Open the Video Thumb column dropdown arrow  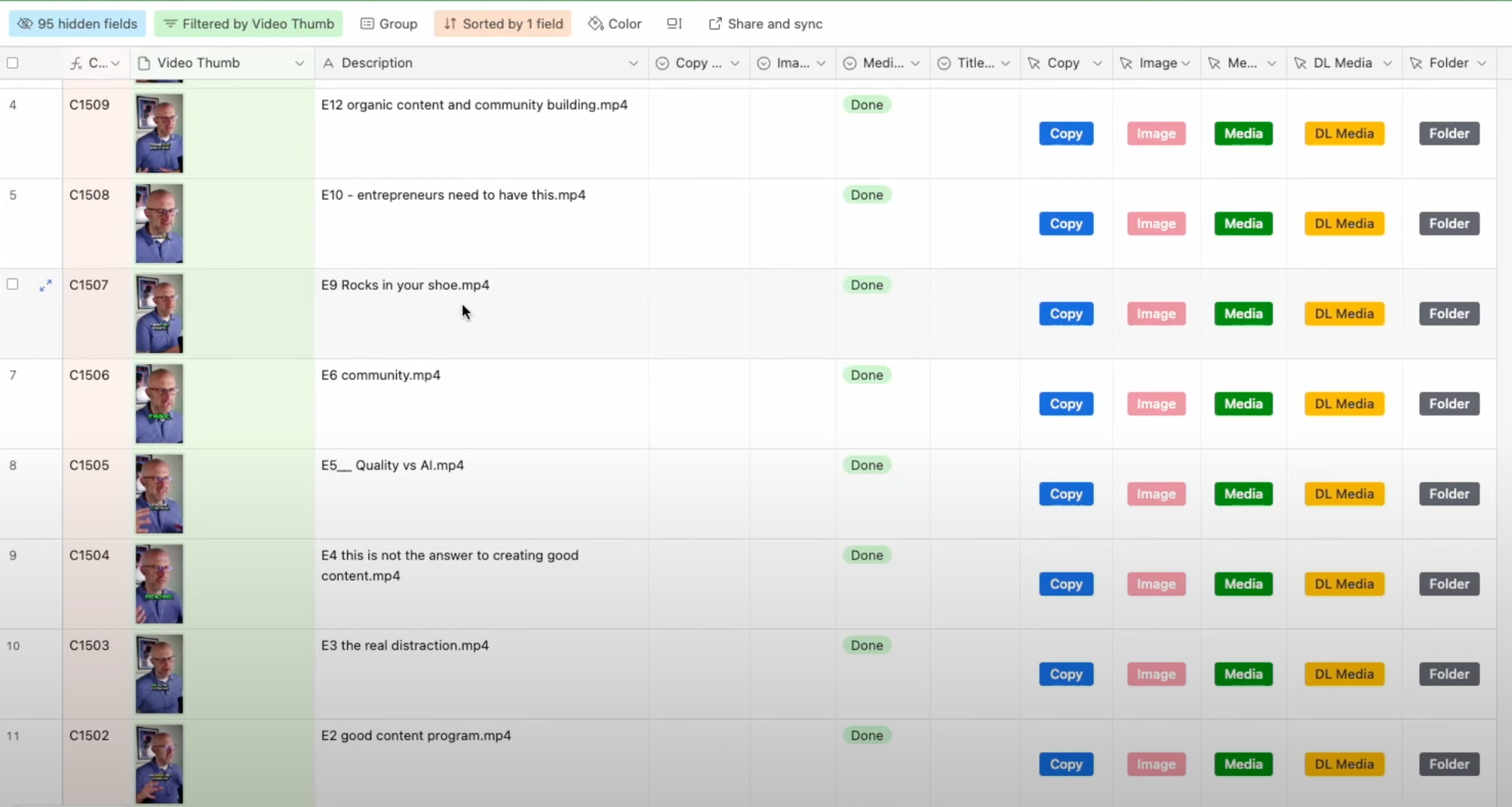pos(299,63)
